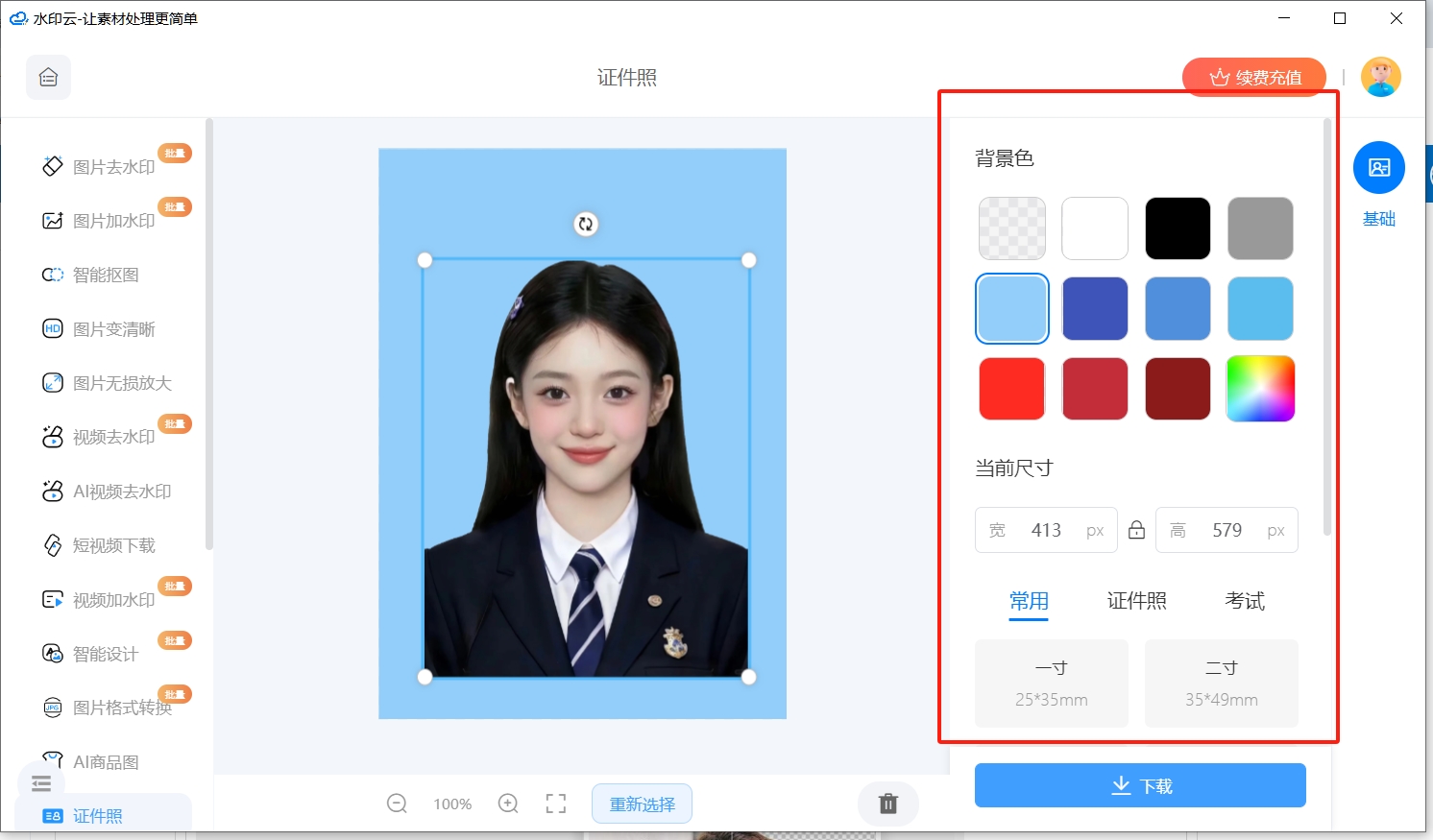The width and height of the screenshot is (1433, 840).
Task: Zoom in with the plus magnifier
Action: (508, 804)
